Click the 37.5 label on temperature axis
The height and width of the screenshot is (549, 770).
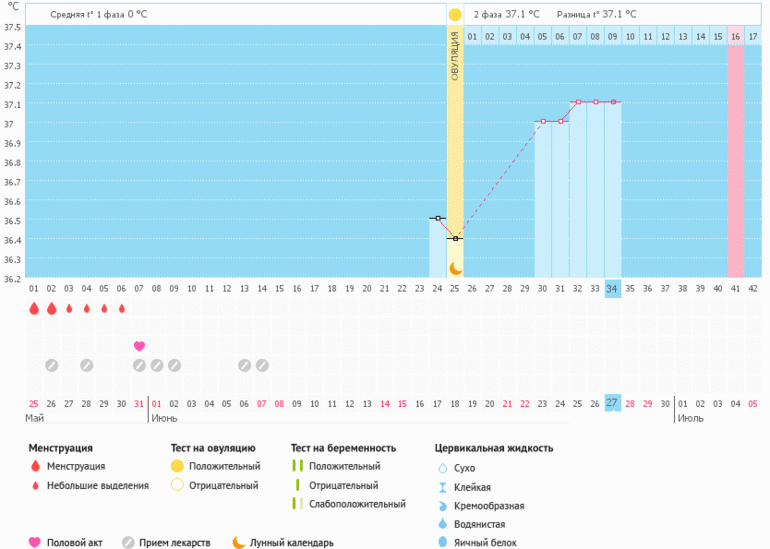12,27
